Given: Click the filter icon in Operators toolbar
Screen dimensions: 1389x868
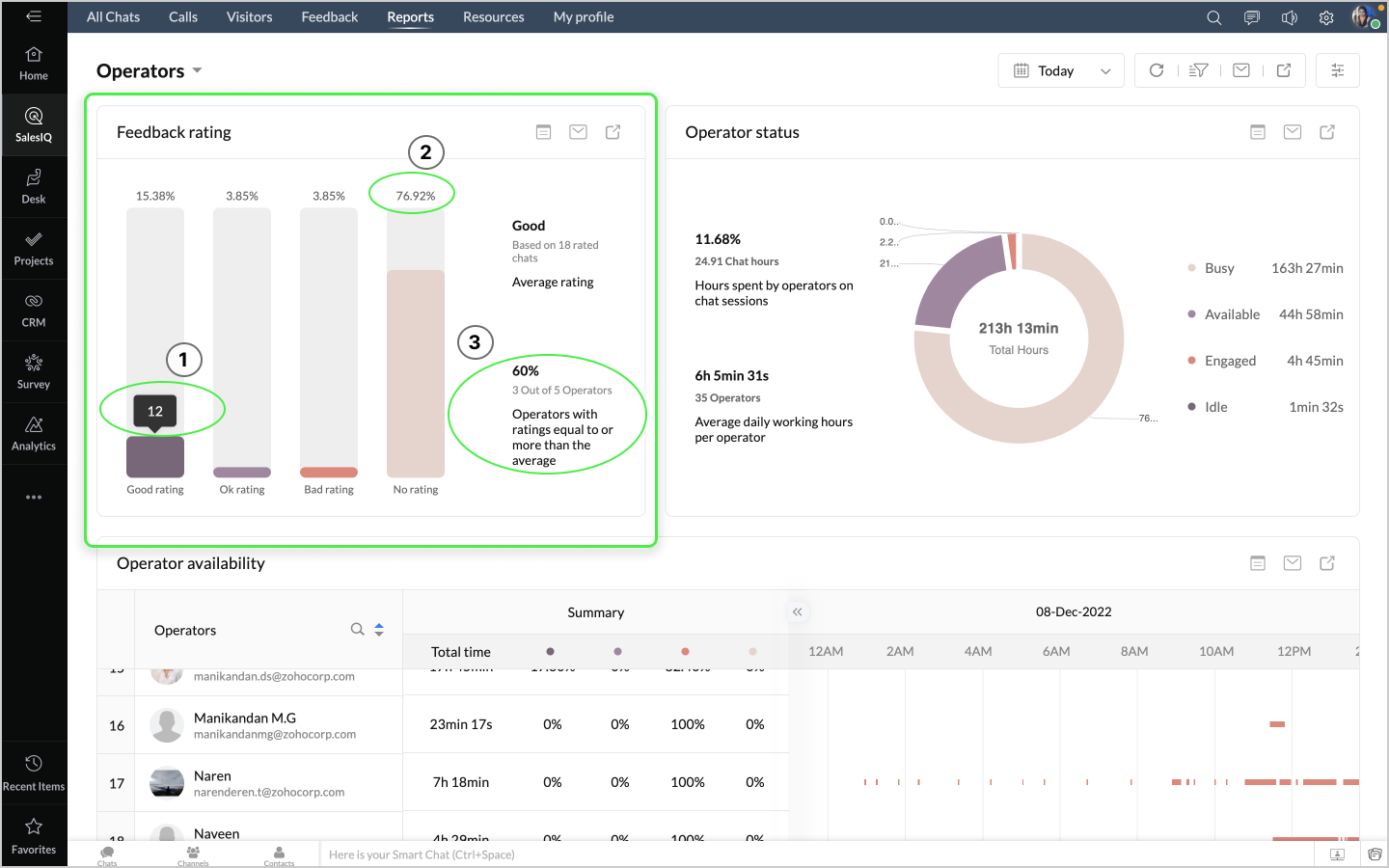Looking at the screenshot, I should click(x=1198, y=70).
